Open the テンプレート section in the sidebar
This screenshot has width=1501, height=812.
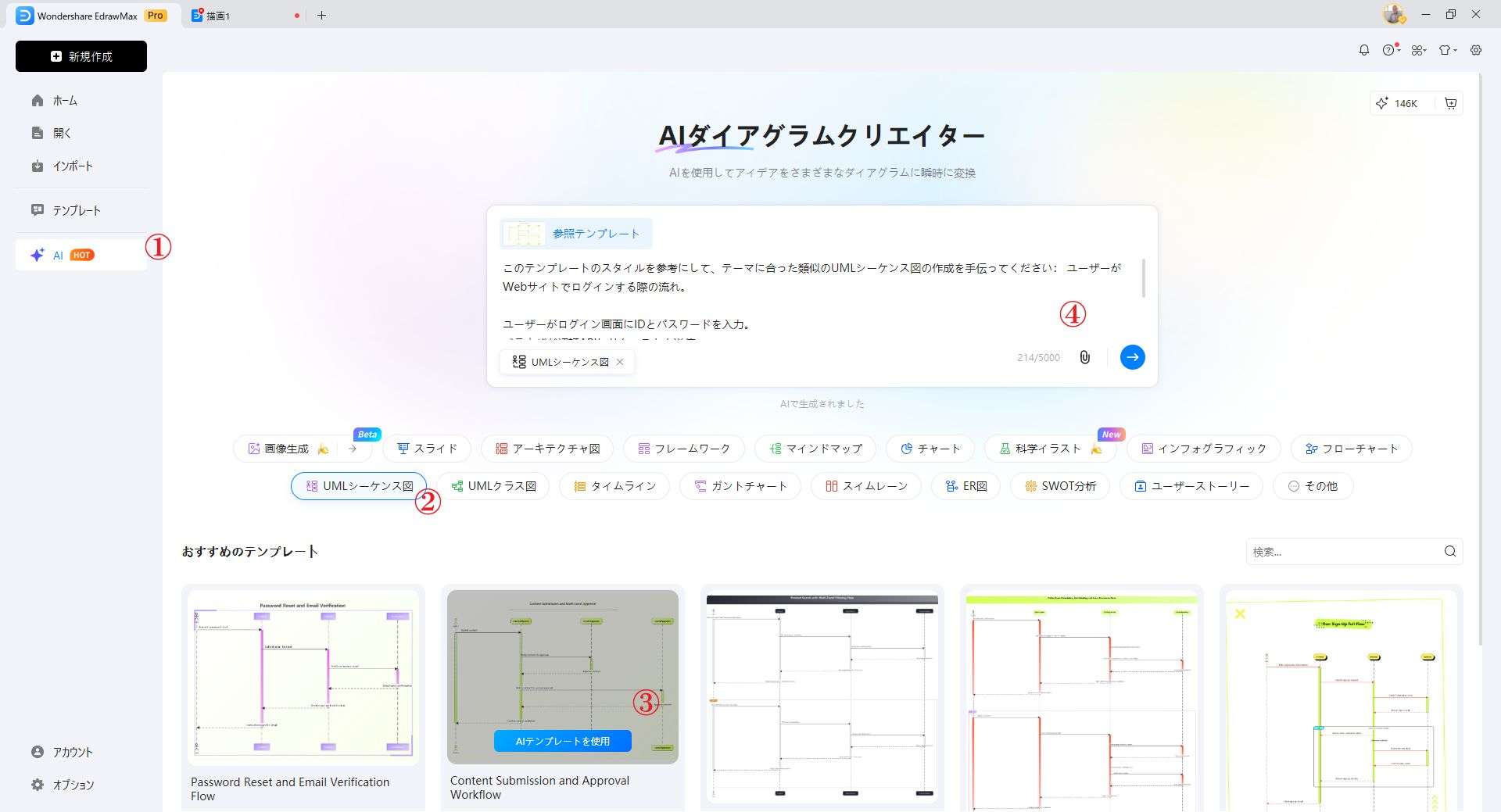[x=77, y=209]
